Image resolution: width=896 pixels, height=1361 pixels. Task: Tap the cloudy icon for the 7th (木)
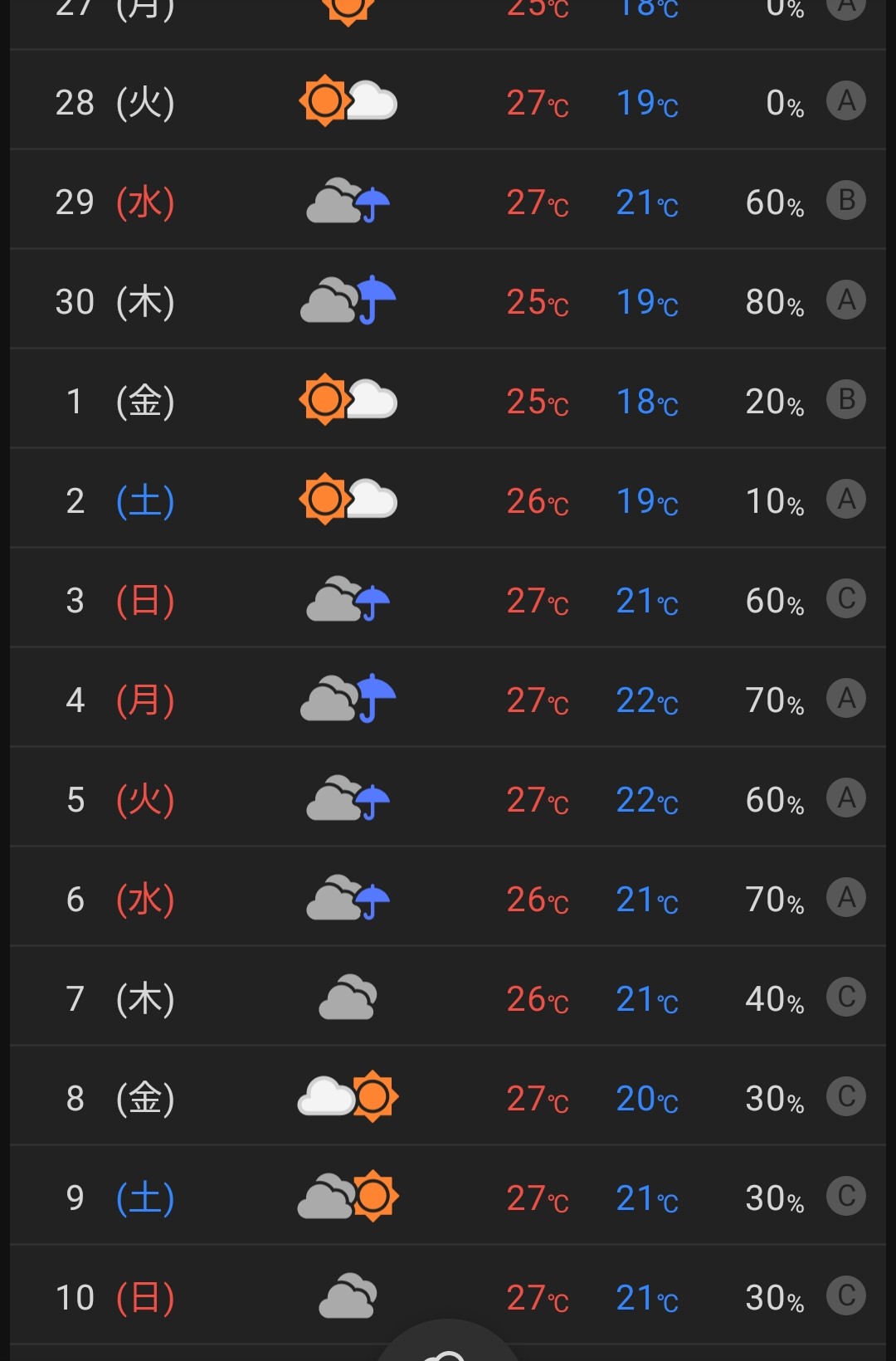(x=348, y=998)
